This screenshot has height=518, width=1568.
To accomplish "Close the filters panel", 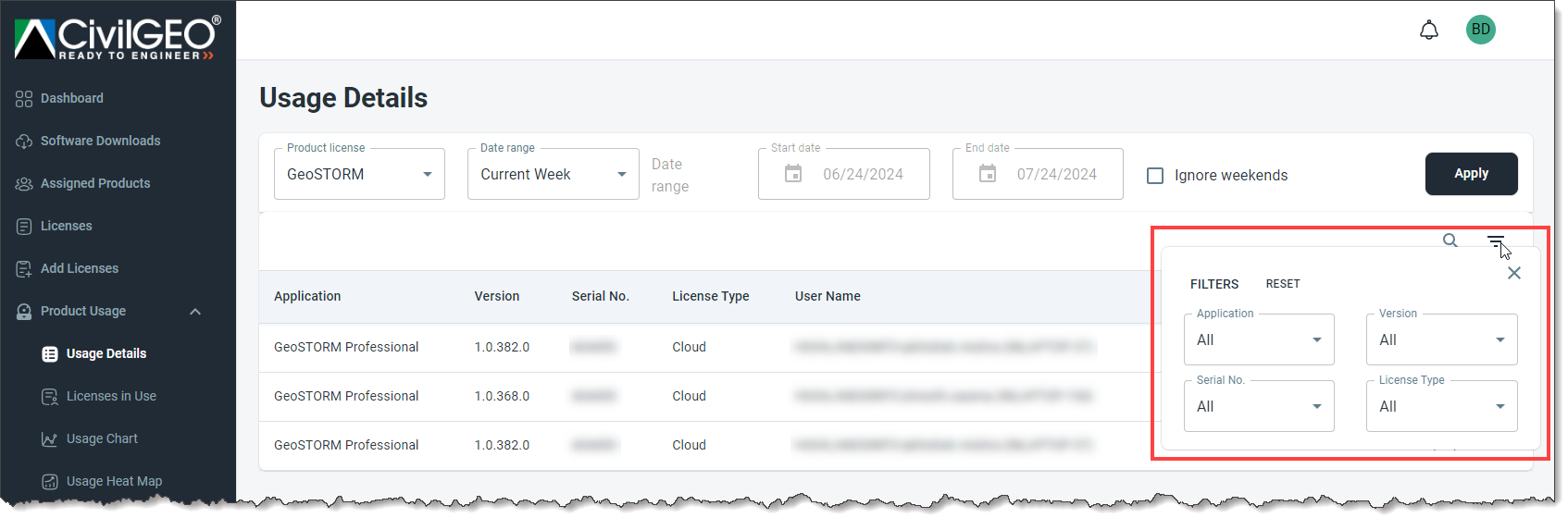I will (x=1514, y=273).
